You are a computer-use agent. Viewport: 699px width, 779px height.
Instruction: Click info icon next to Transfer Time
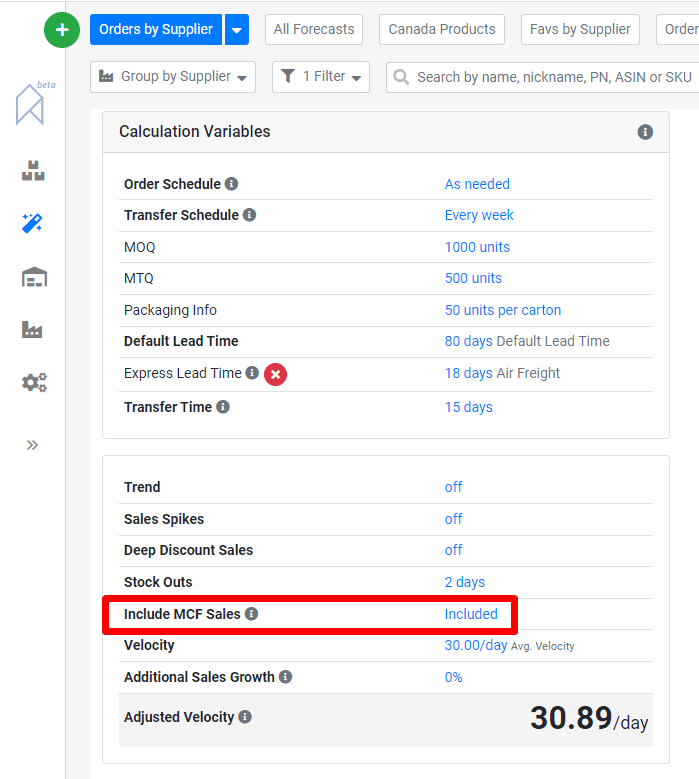pos(223,407)
